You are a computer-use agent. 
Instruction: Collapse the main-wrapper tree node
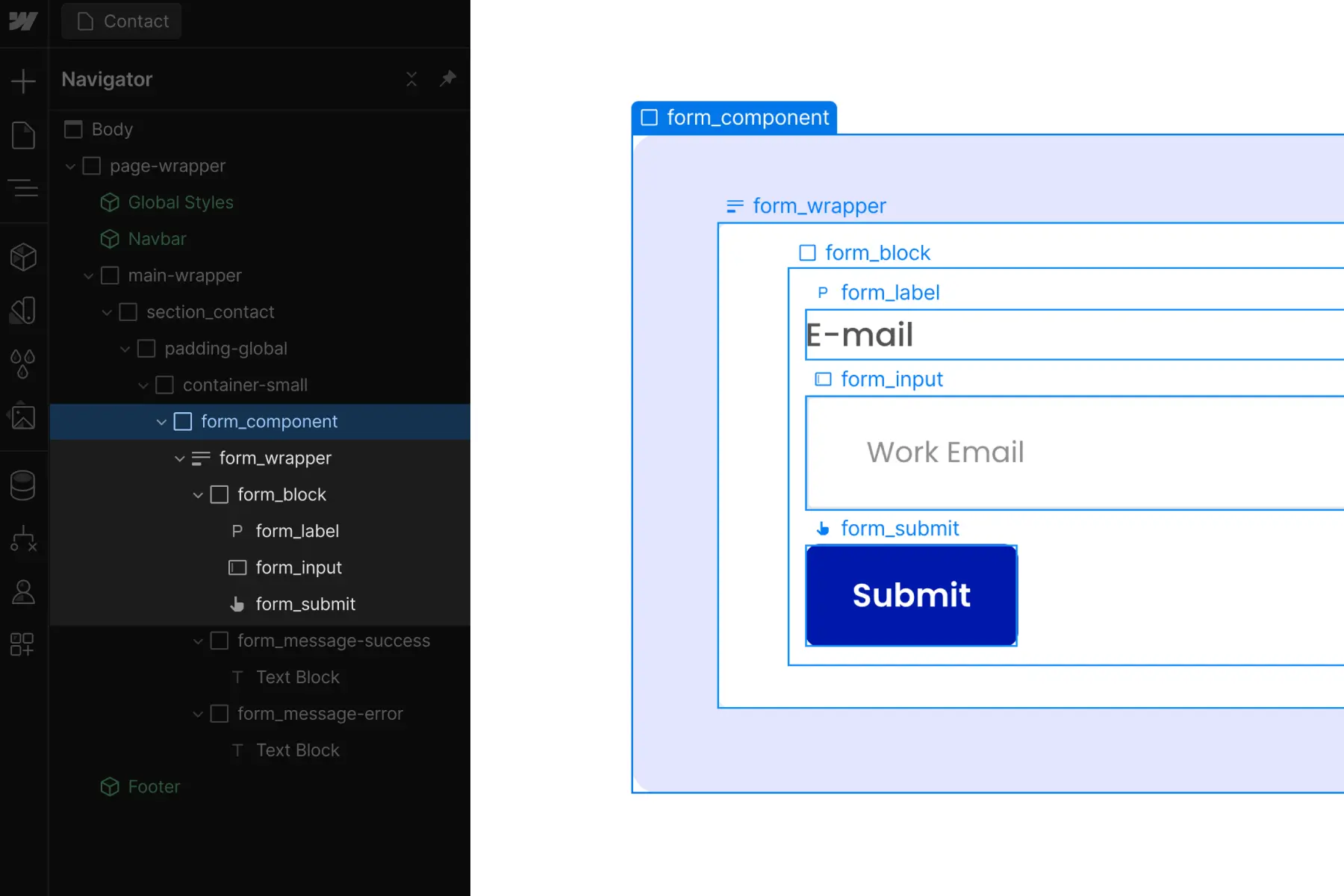[x=88, y=276]
